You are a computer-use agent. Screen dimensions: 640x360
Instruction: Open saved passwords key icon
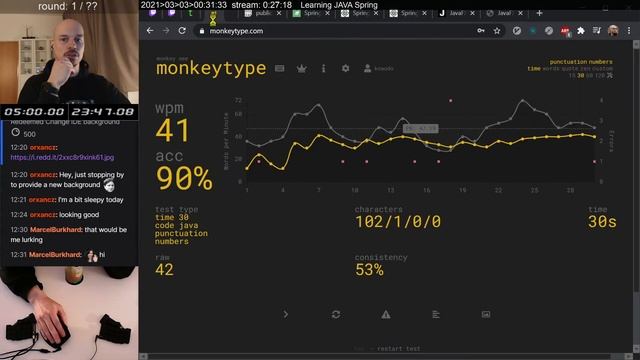[481, 31]
